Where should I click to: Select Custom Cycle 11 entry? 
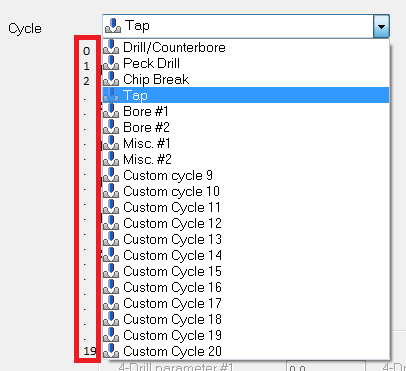click(246, 207)
